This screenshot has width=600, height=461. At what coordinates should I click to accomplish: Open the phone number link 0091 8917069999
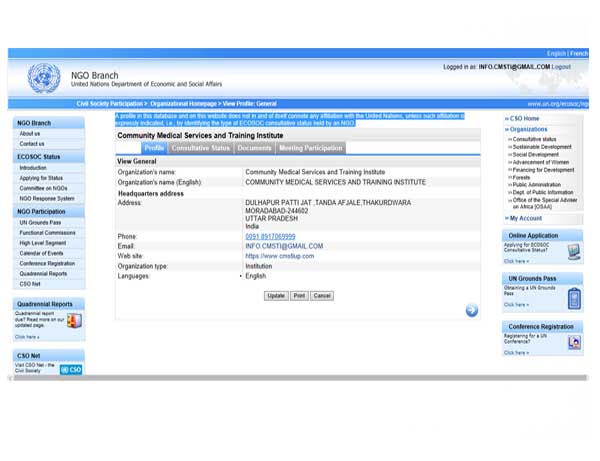click(270, 237)
